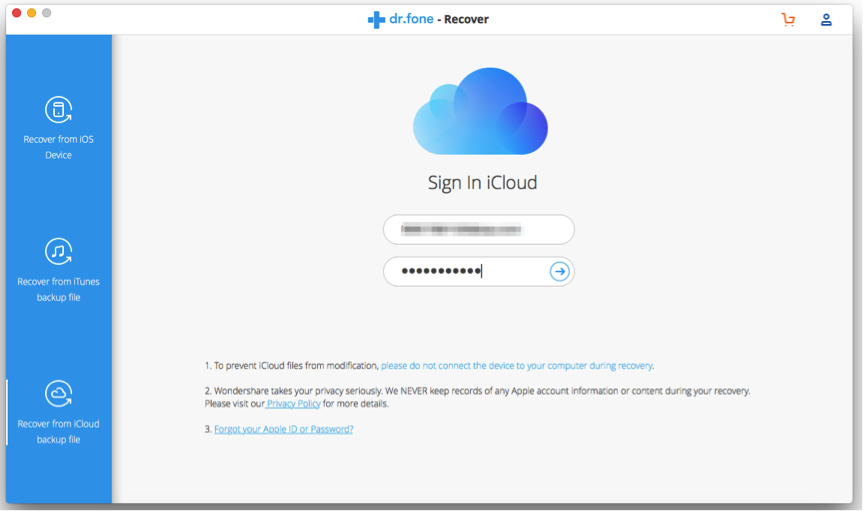Select Recover from iTunes backup icon
863x511 pixels.
[58, 252]
